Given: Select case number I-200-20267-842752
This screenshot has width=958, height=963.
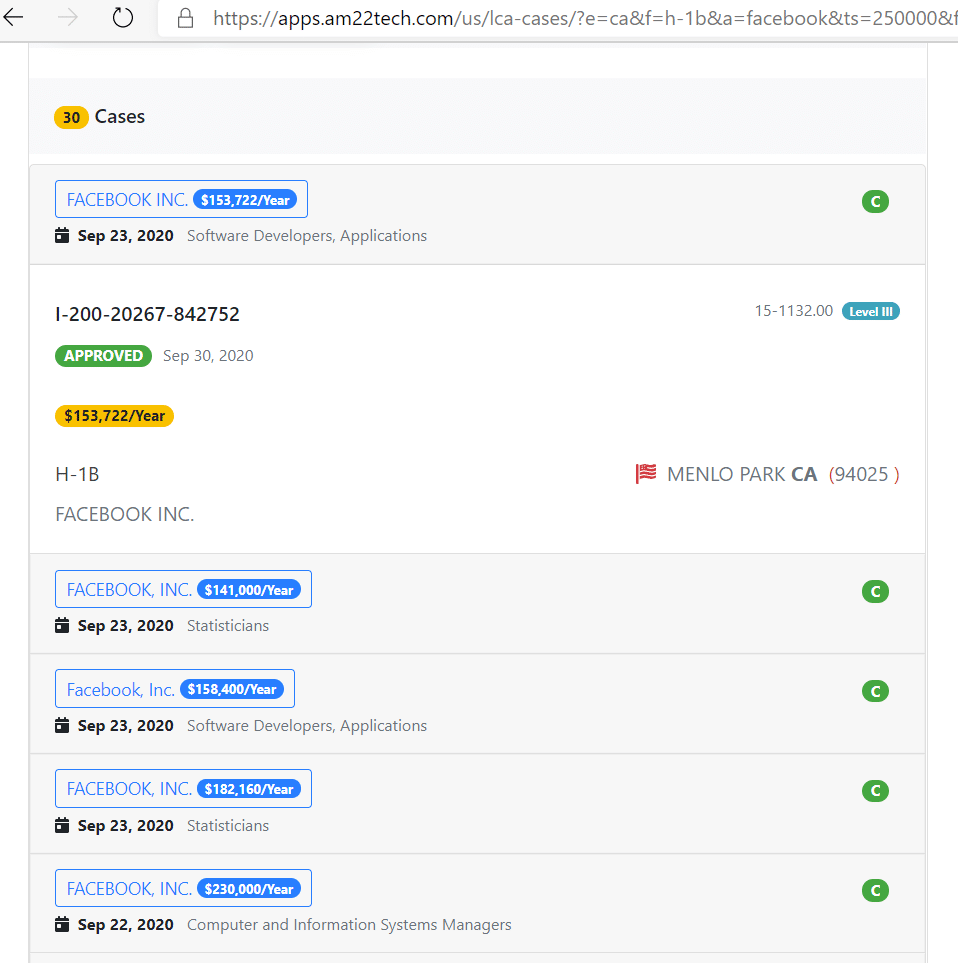Looking at the screenshot, I should point(147,314).
